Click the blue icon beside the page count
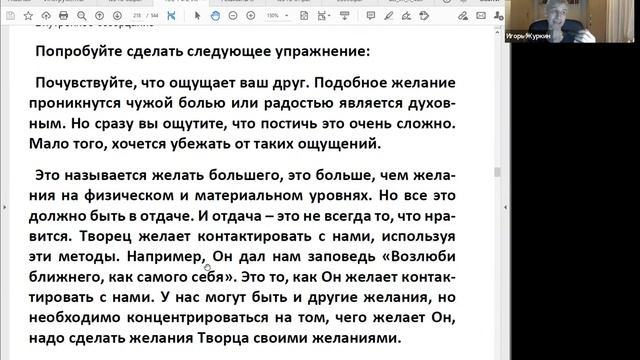The height and width of the screenshot is (360, 640). tap(171, 16)
